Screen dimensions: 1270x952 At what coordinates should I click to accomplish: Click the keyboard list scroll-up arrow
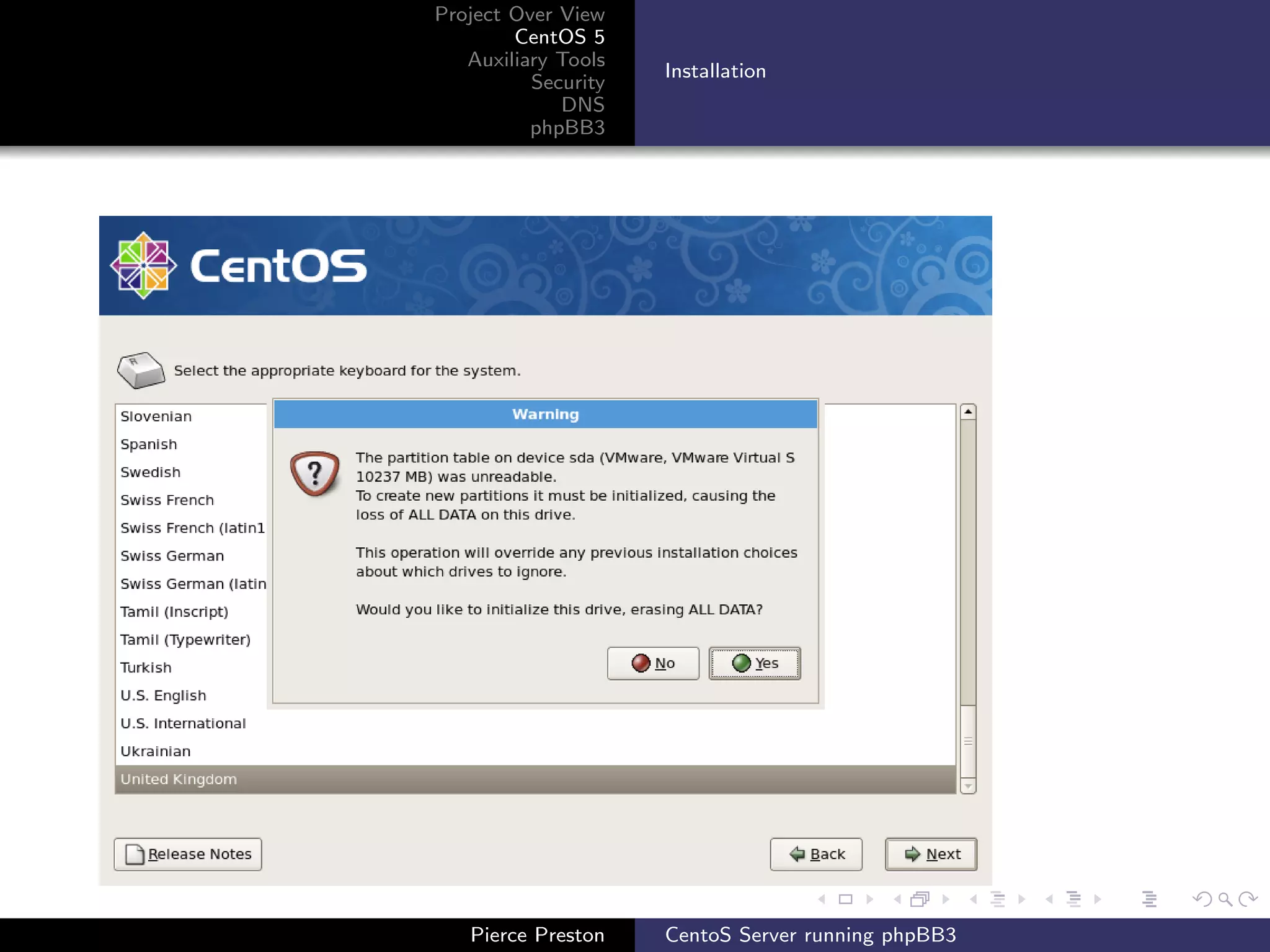click(x=968, y=412)
